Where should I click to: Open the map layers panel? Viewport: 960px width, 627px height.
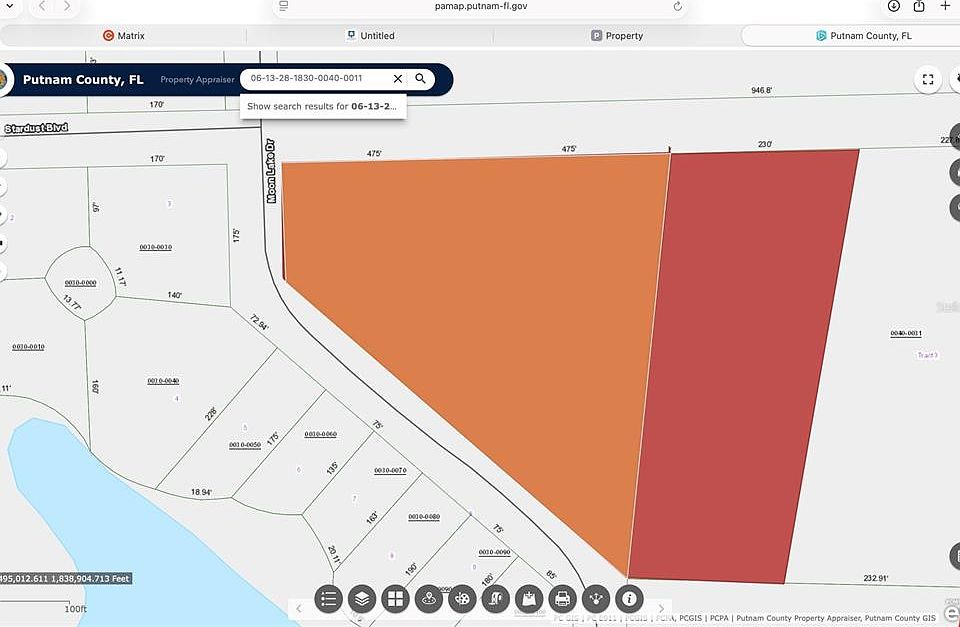tap(362, 599)
